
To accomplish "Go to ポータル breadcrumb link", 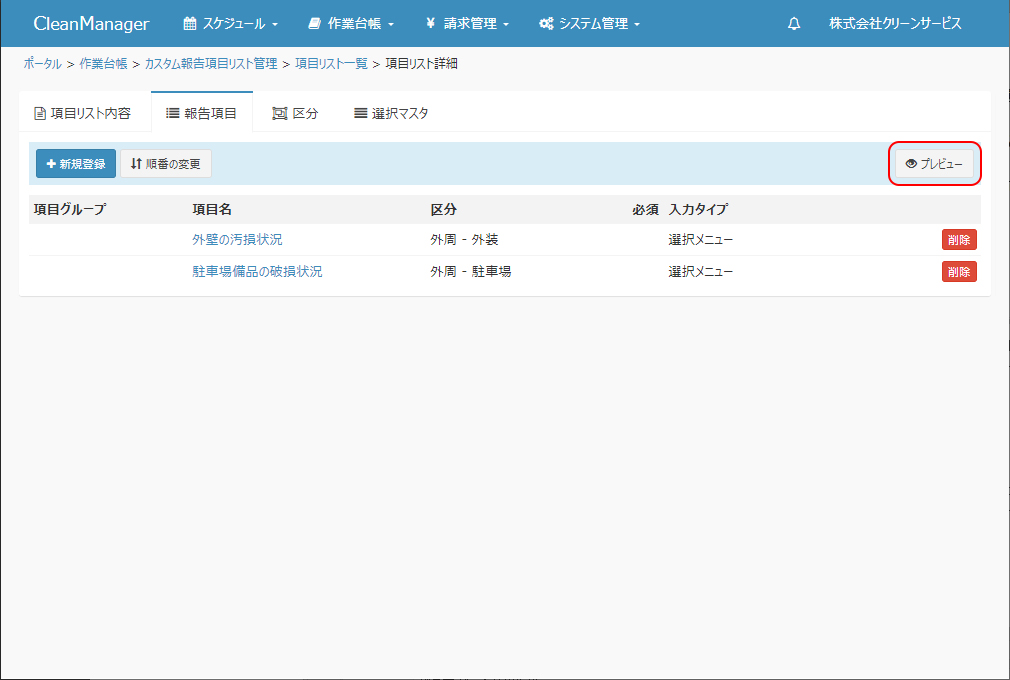I will click(42, 64).
